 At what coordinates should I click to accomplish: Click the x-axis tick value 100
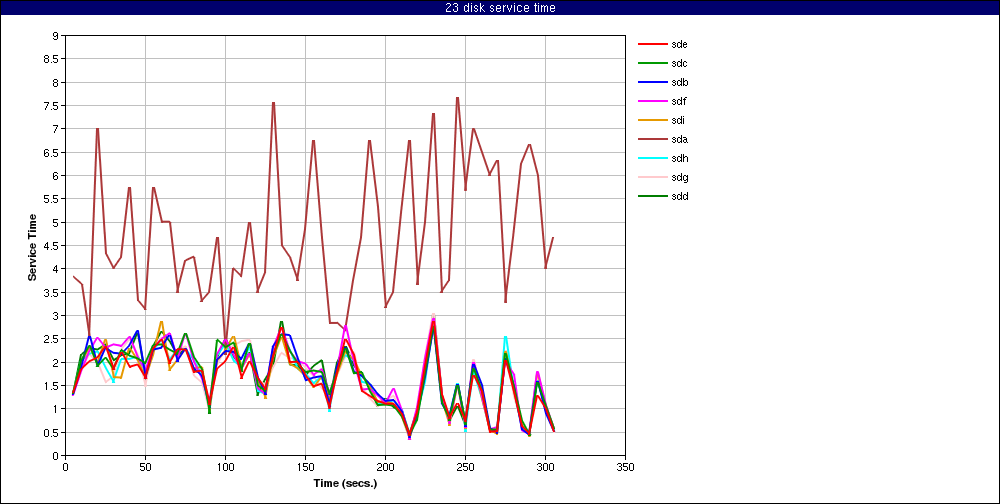coord(225,467)
